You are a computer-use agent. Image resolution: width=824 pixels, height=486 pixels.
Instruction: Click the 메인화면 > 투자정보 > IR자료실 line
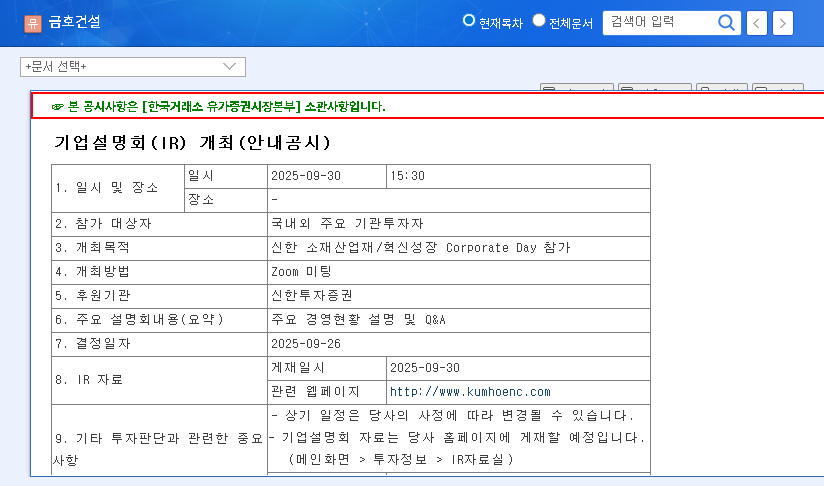pyautogui.click(x=400, y=460)
